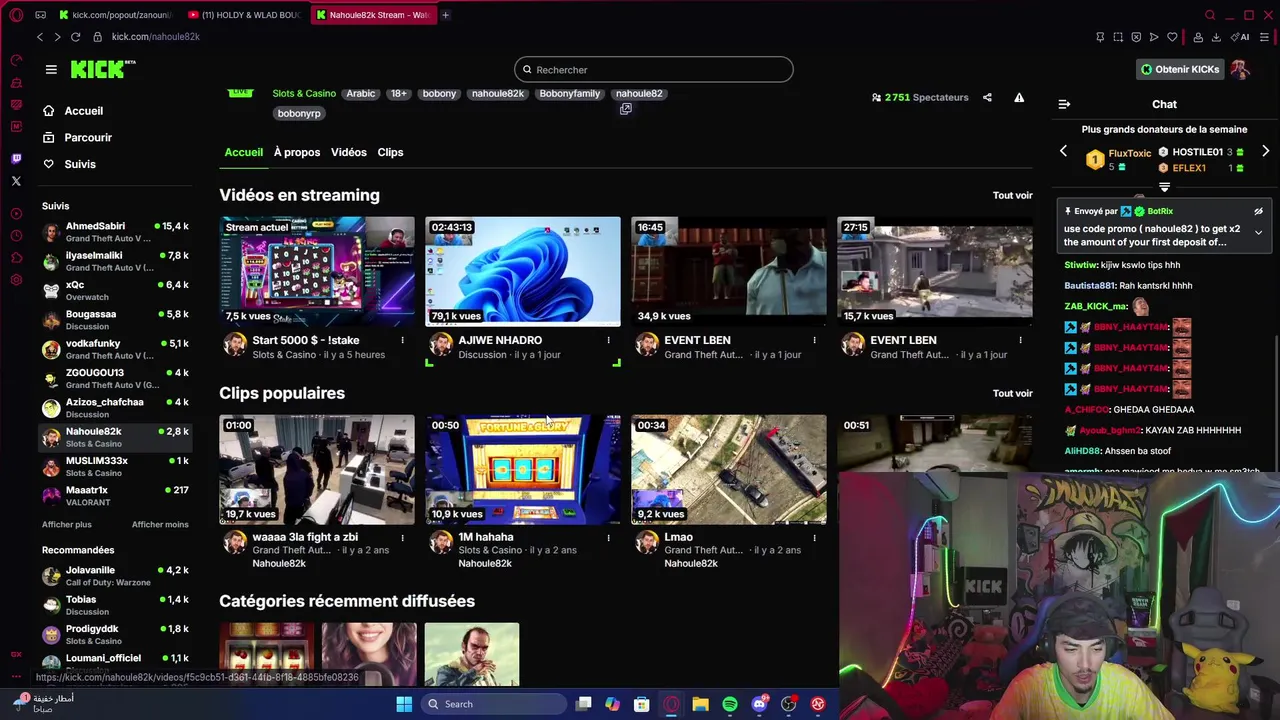
Task: Switch to the Accueil channel tab
Action: (x=243, y=152)
